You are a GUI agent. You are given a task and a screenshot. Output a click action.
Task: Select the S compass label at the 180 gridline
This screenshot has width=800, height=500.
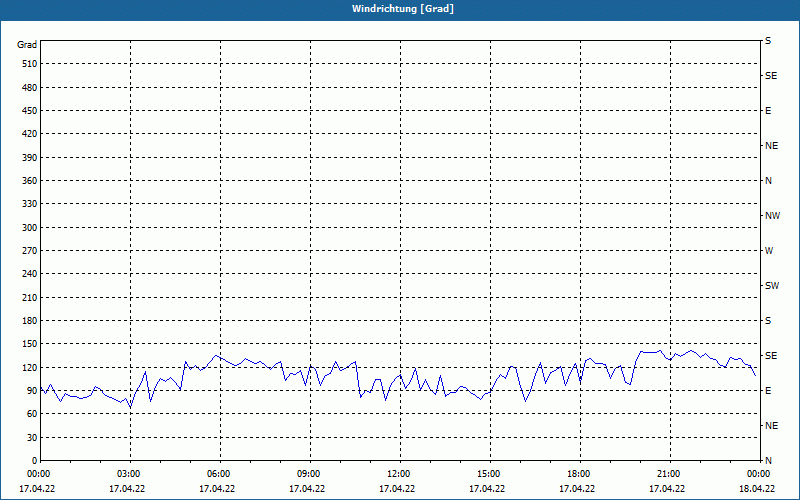(768, 321)
